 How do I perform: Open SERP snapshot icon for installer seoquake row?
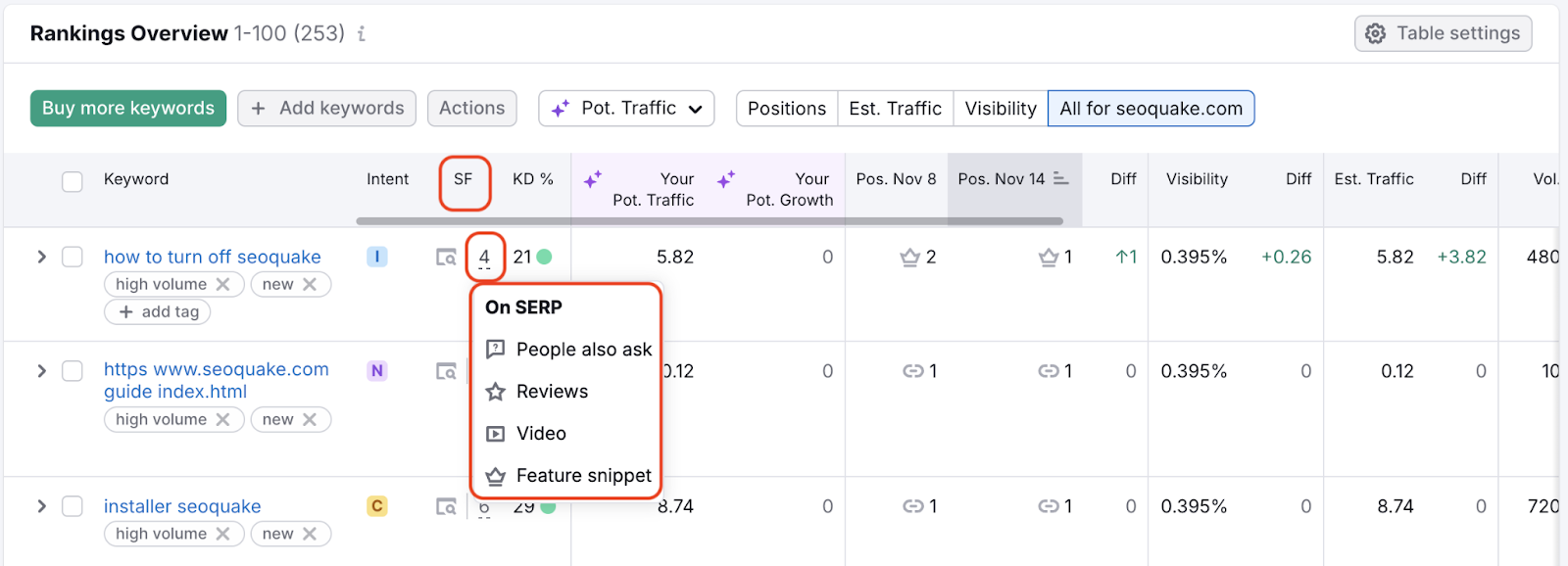click(446, 507)
